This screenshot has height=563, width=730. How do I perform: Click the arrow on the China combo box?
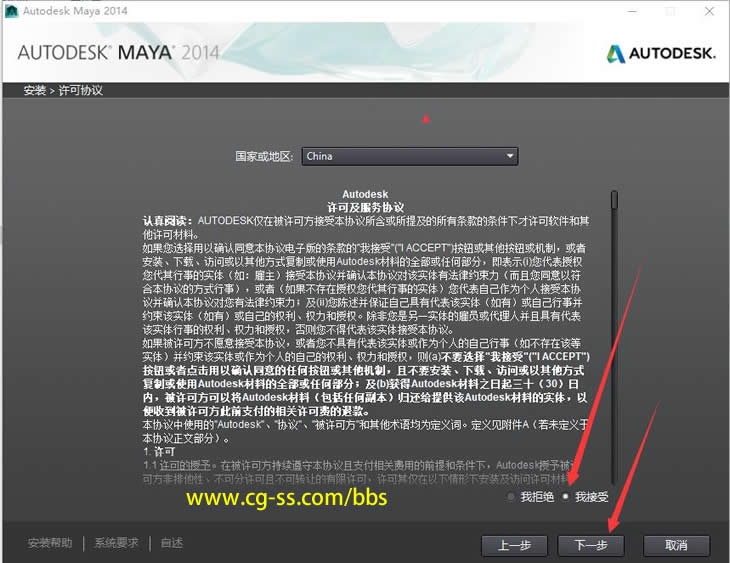[510, 156]
